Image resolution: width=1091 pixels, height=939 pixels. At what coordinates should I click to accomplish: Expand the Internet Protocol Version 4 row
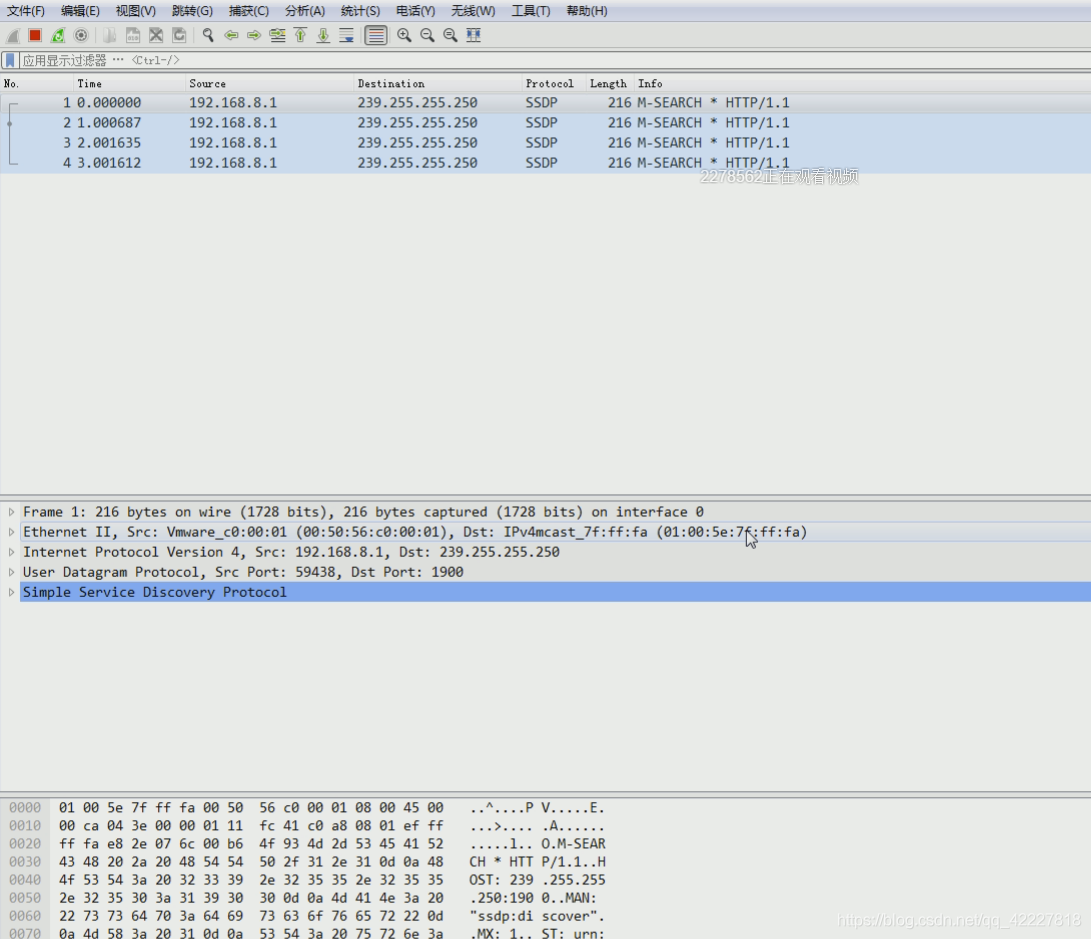pos(11,552)
